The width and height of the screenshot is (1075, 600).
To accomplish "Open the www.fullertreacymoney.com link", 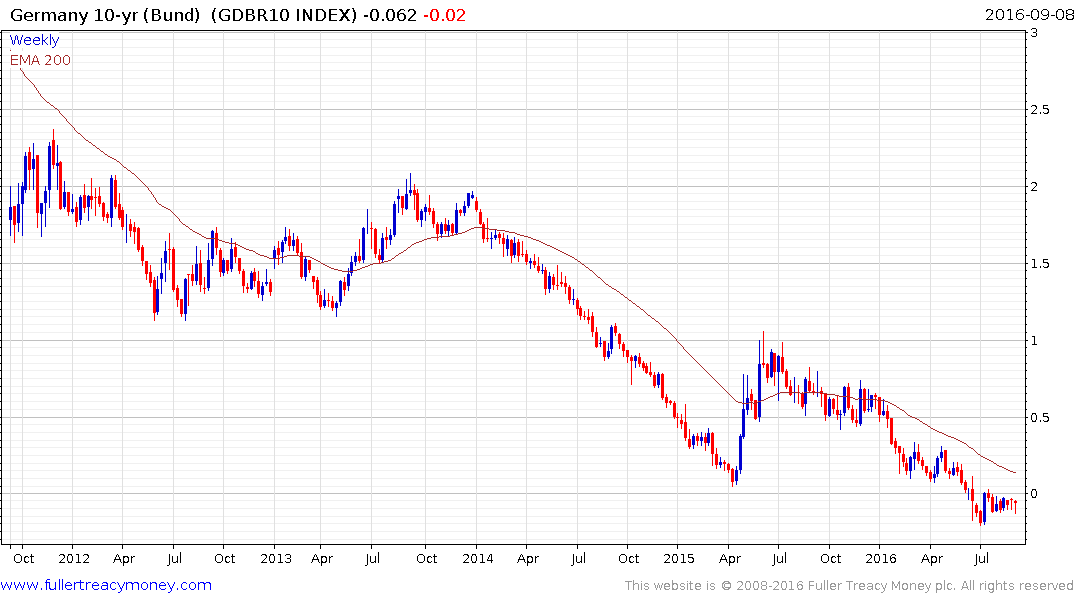I will point(106,586).
